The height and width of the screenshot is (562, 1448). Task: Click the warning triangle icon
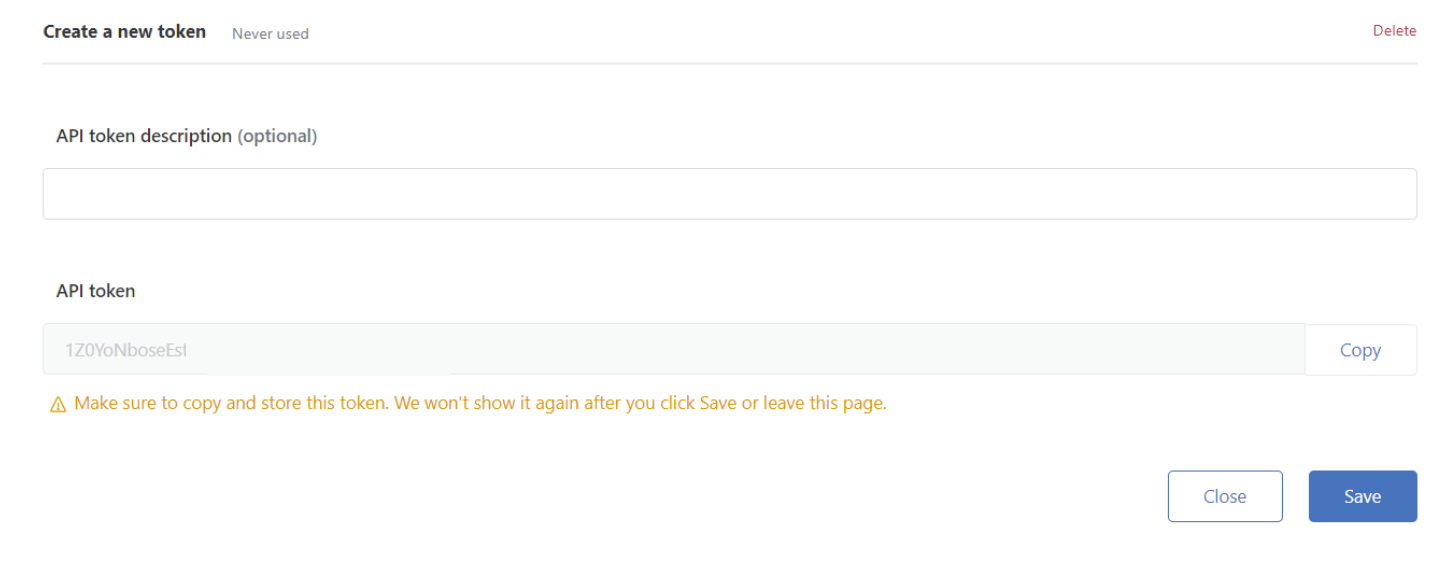[x=58, y=405]
